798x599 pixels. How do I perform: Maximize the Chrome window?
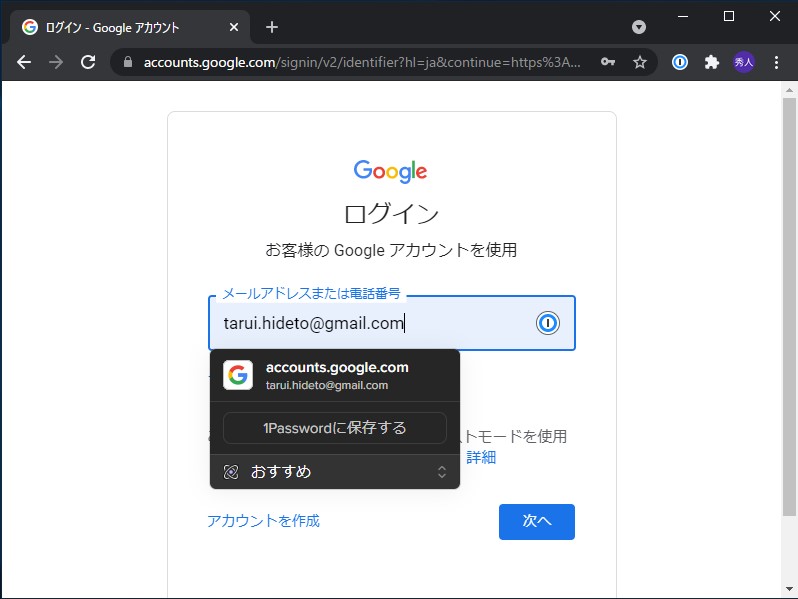click(729, 16)
